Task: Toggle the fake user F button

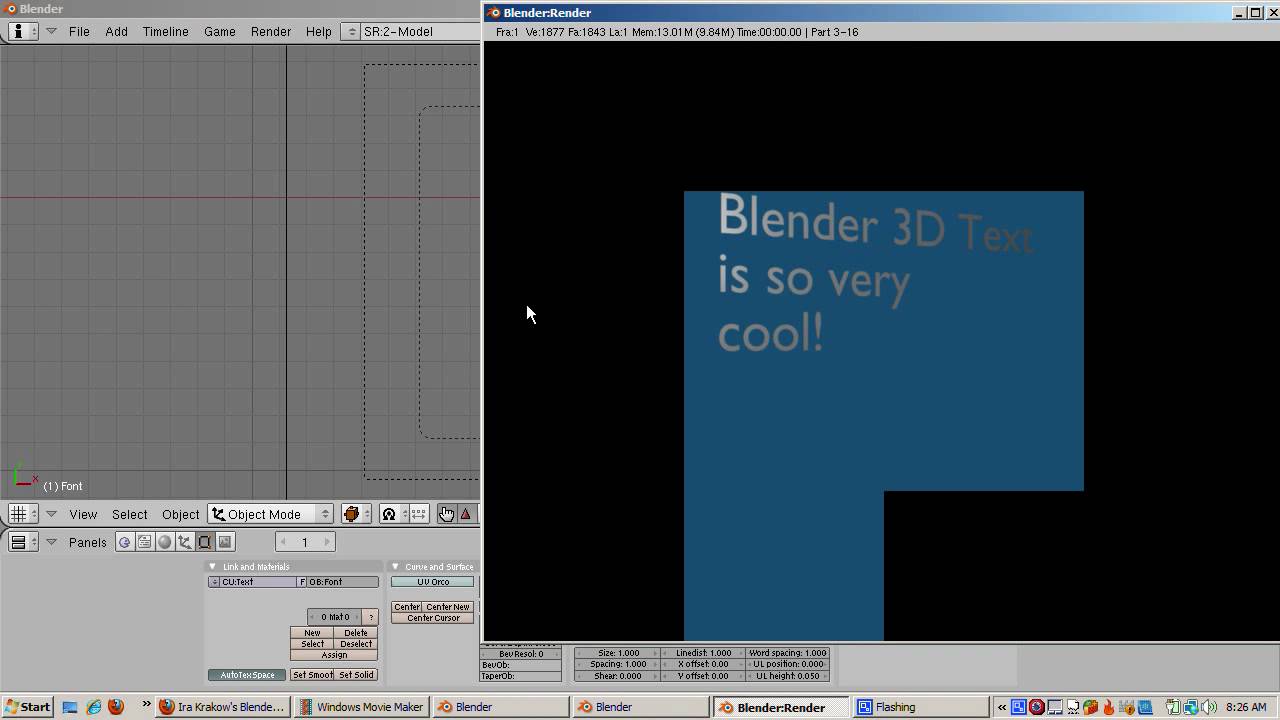Action: [x=302, y=582]
